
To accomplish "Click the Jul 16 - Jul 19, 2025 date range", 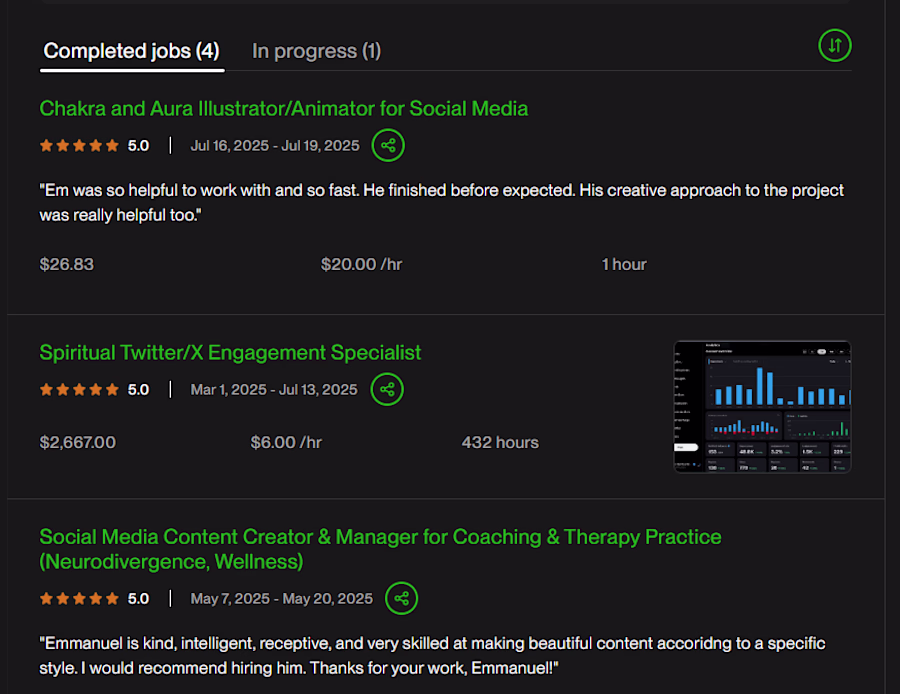I will pos(275,146).
